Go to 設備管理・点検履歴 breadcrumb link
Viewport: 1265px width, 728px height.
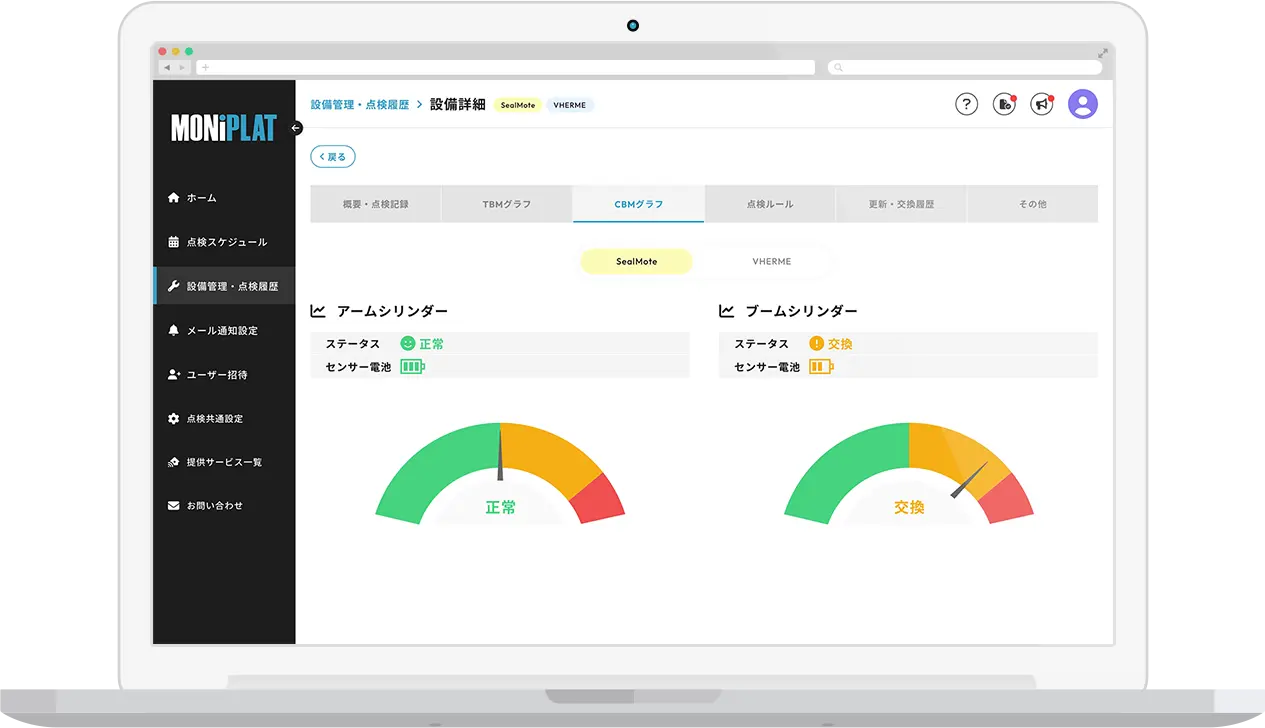point(360,104)
